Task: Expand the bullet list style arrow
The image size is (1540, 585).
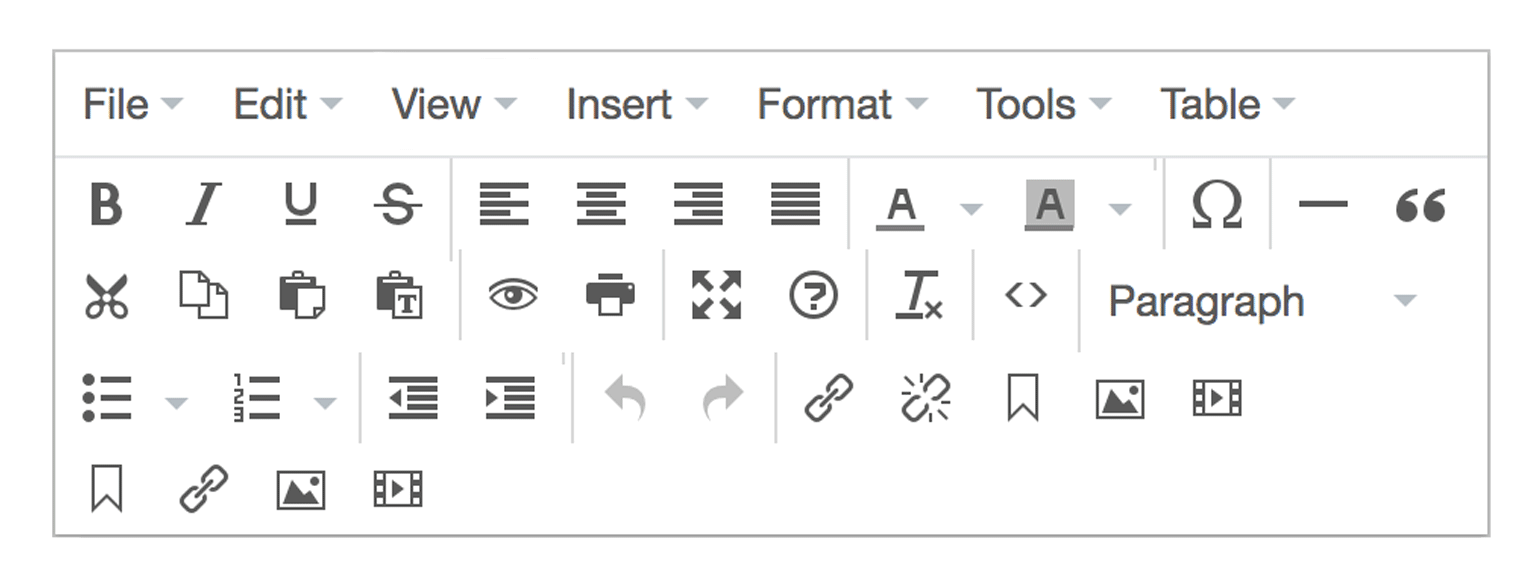Action: pyautogui.click(x=176, y=403)
